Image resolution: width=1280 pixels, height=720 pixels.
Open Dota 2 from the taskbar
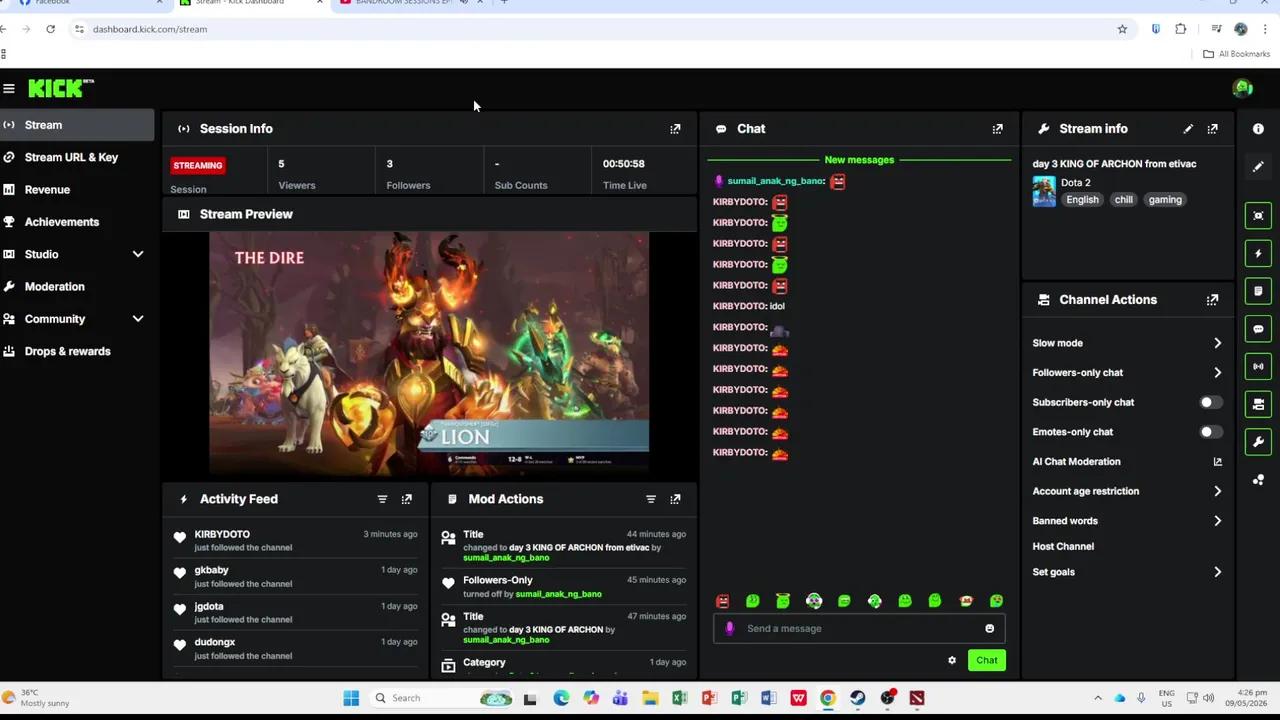[x=917, y=698]
